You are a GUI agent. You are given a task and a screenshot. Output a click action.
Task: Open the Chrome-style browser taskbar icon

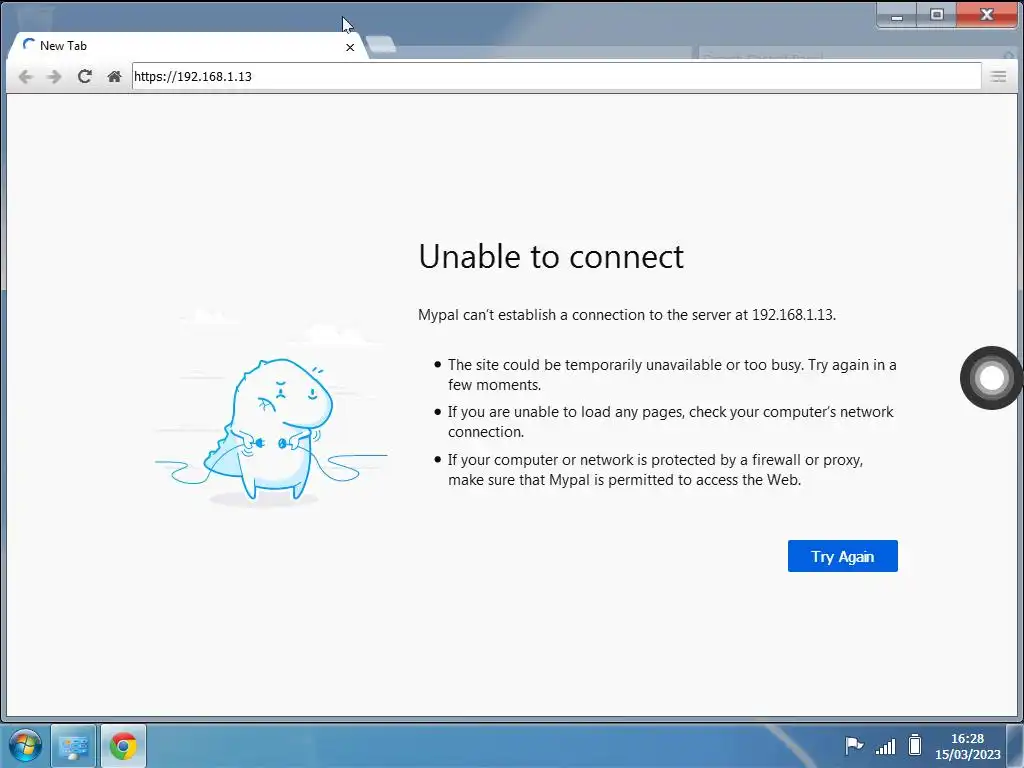click(123, 746)
